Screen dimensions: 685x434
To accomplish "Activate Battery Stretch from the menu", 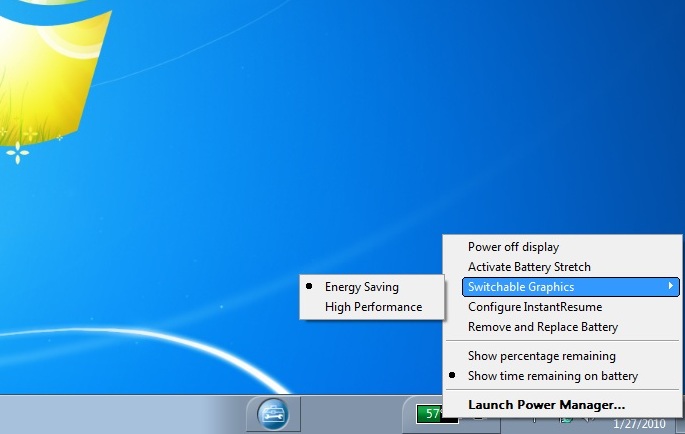I will 562,267.
